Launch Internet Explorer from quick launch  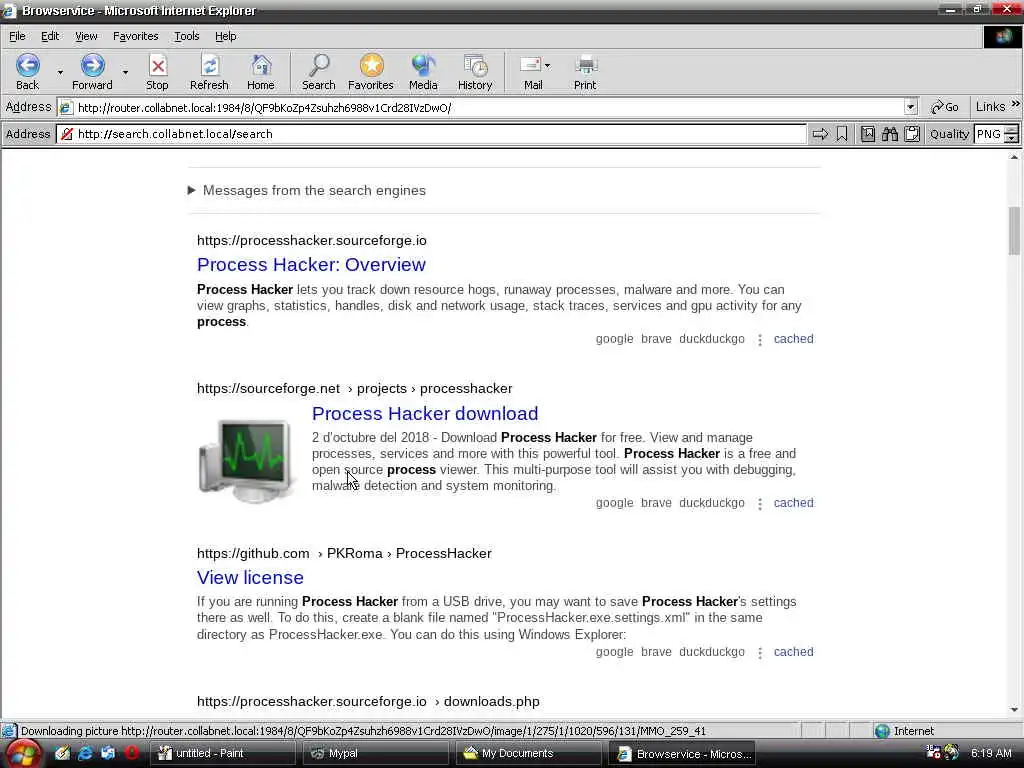[85, 753]
